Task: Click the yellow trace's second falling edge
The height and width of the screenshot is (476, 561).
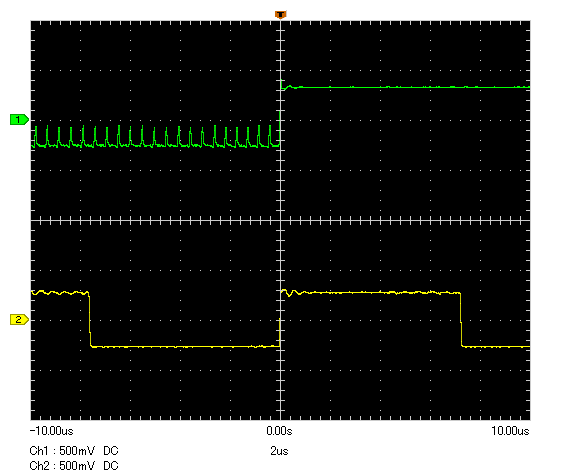Action: (461, 320)
